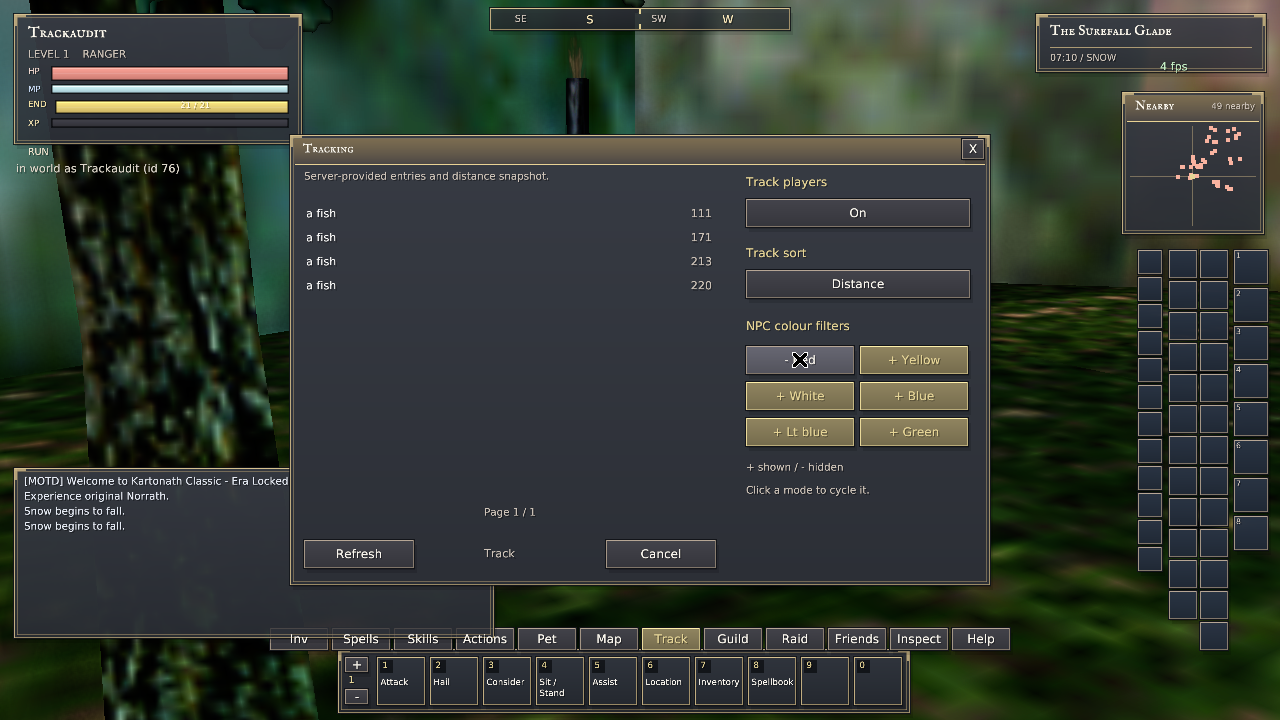This screenshot has height=720, width=1280.
Task: Toggle the Lt blue NPC colour filter
Action: (x=800, y=432)
